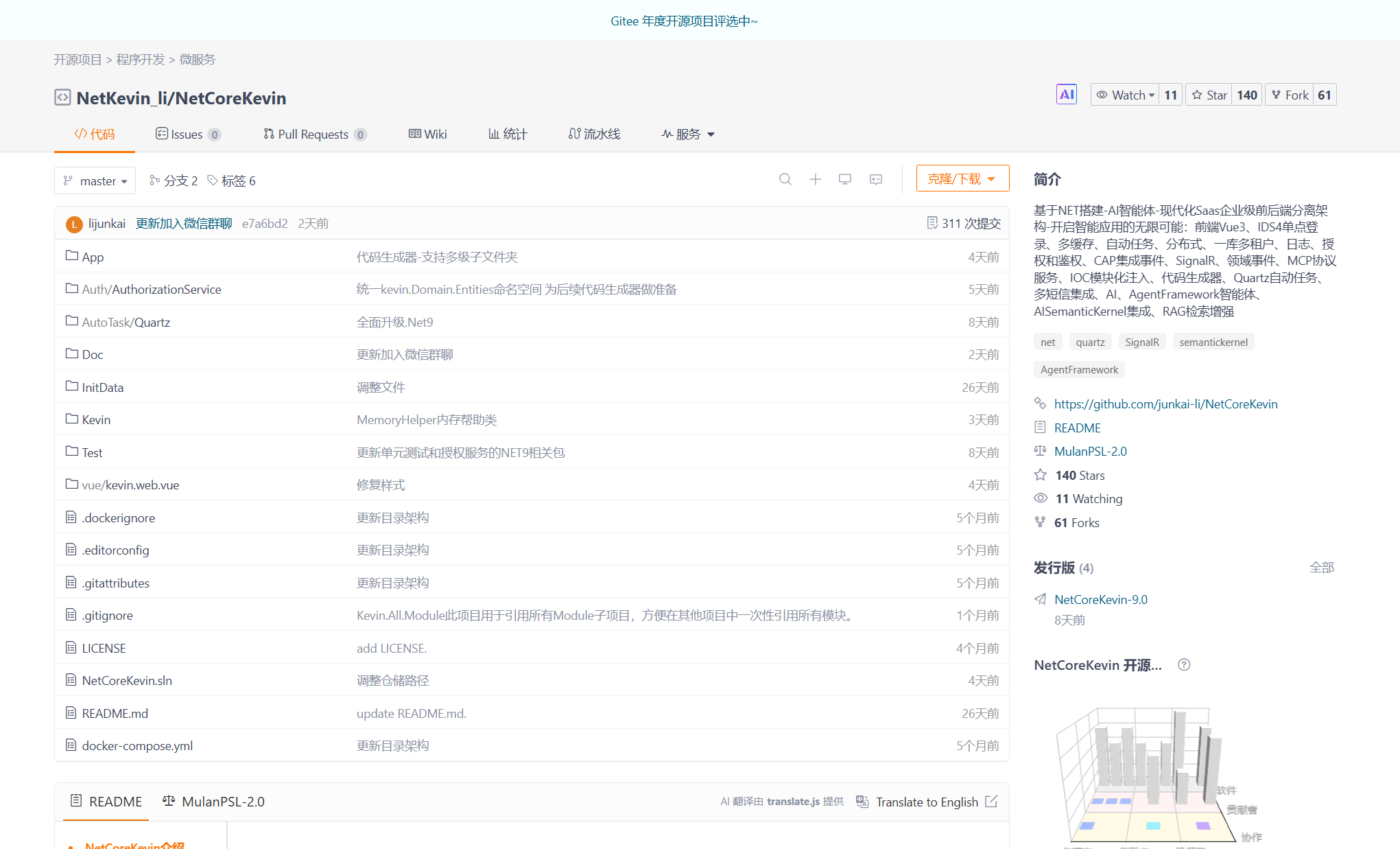Click Watch count showing 11
Screen dimensions: 1400x849
(1171, 94)
